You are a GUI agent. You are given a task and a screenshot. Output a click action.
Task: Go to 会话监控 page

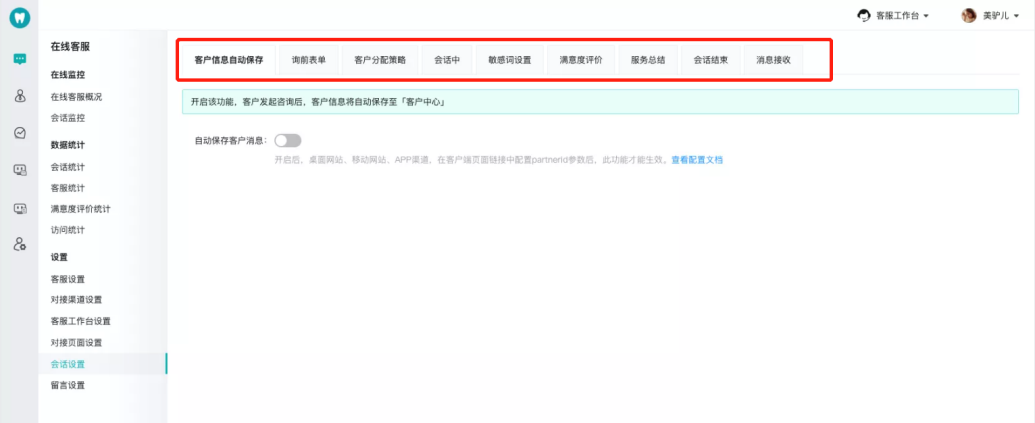click(x=68, y=118)
